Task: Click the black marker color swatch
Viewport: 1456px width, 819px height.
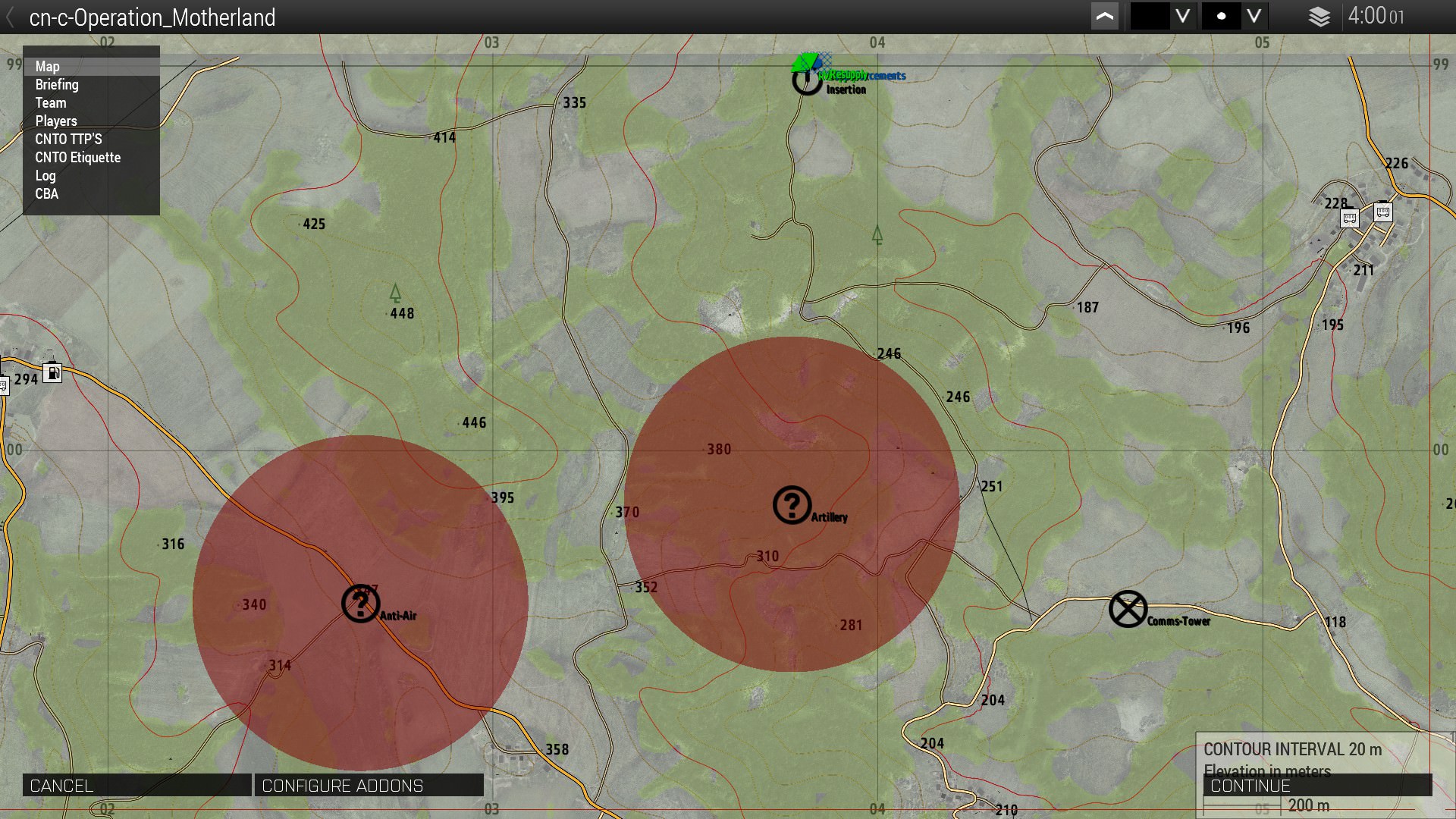Action: [x=1150, y=16]
